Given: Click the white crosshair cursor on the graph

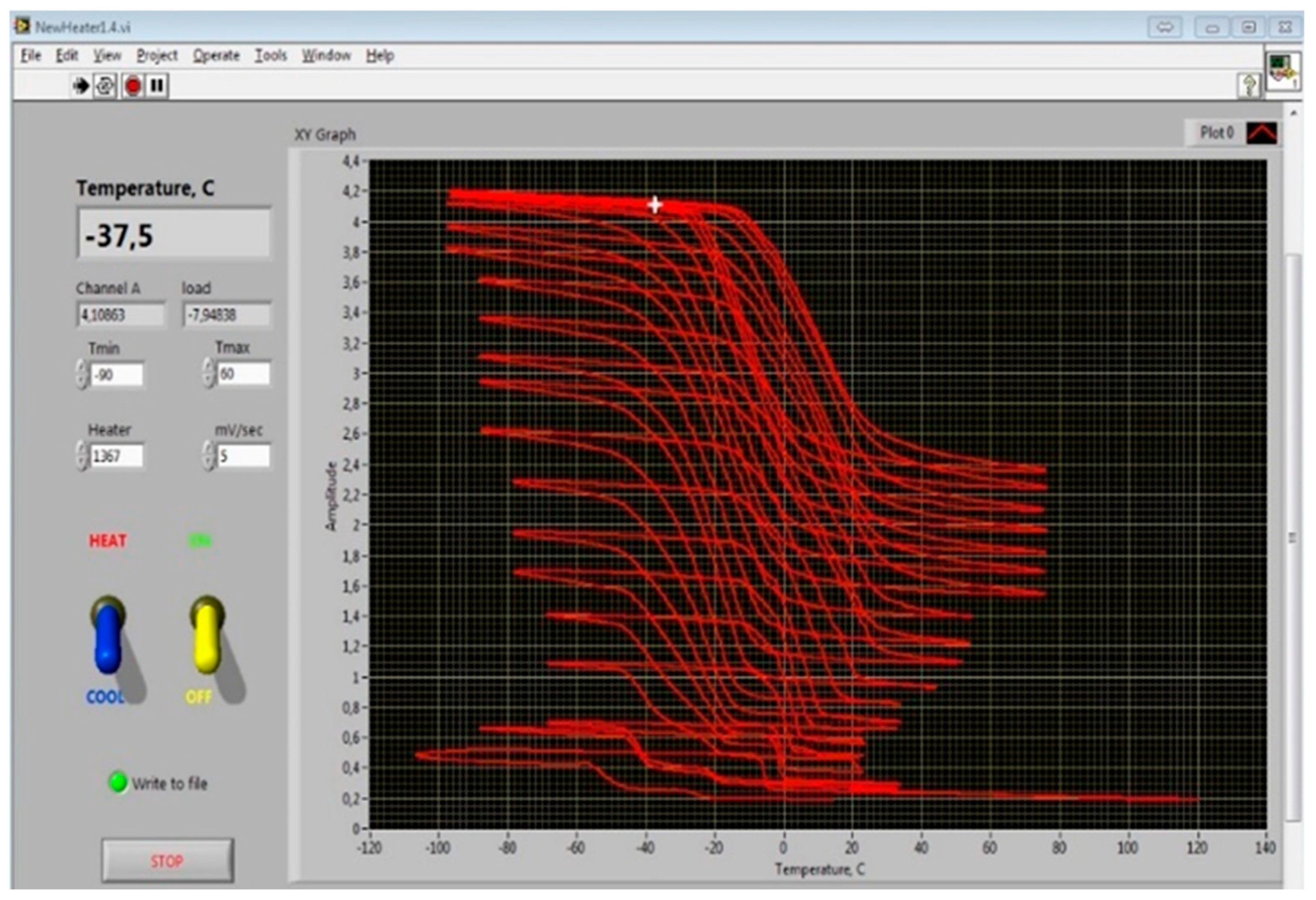Looking at the screenshot, I should click(x=655, y=205).
